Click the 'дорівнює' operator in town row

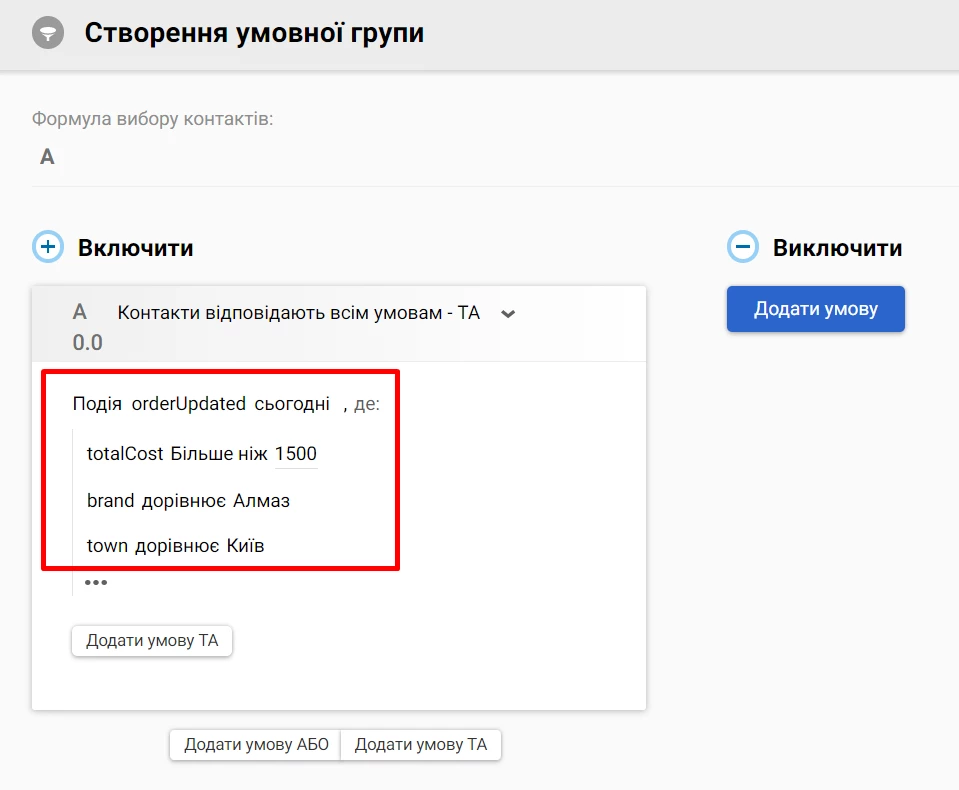tap(177, 545)
